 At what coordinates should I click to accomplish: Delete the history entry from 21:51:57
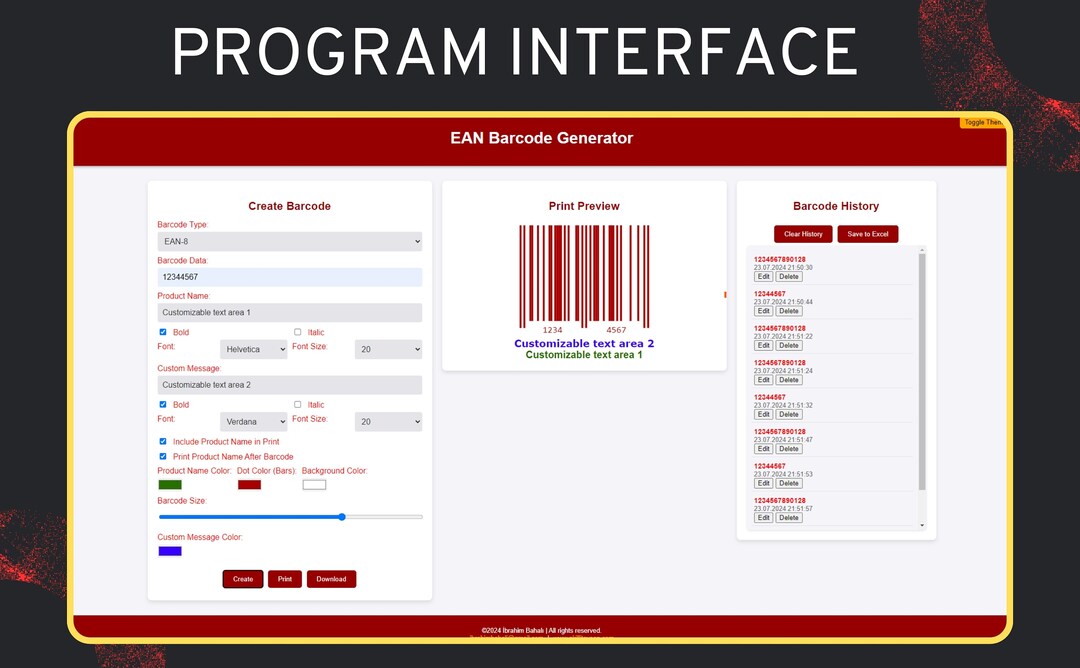click(789, 518)
